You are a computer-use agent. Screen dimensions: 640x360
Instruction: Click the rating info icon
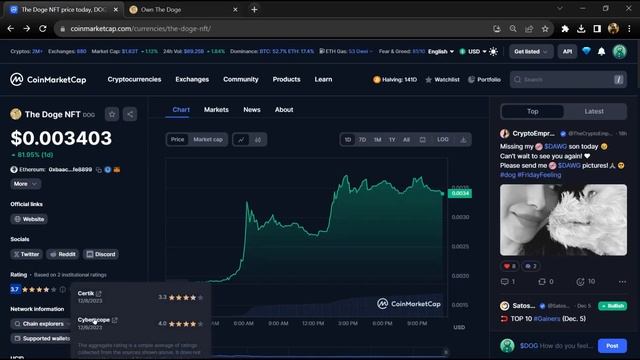click(62, 289)
